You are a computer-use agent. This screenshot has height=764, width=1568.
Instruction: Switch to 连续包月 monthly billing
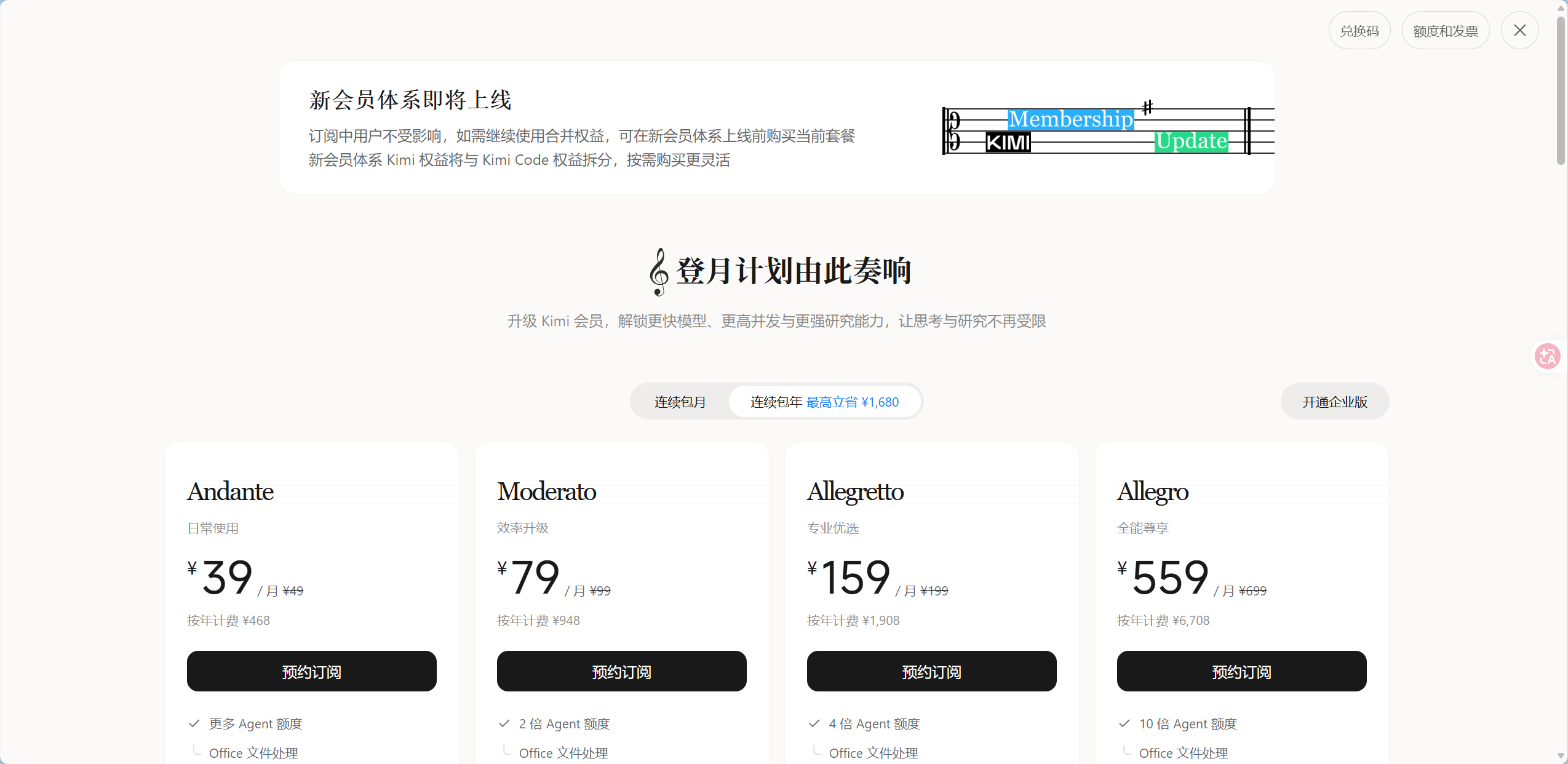click(680, 402)
